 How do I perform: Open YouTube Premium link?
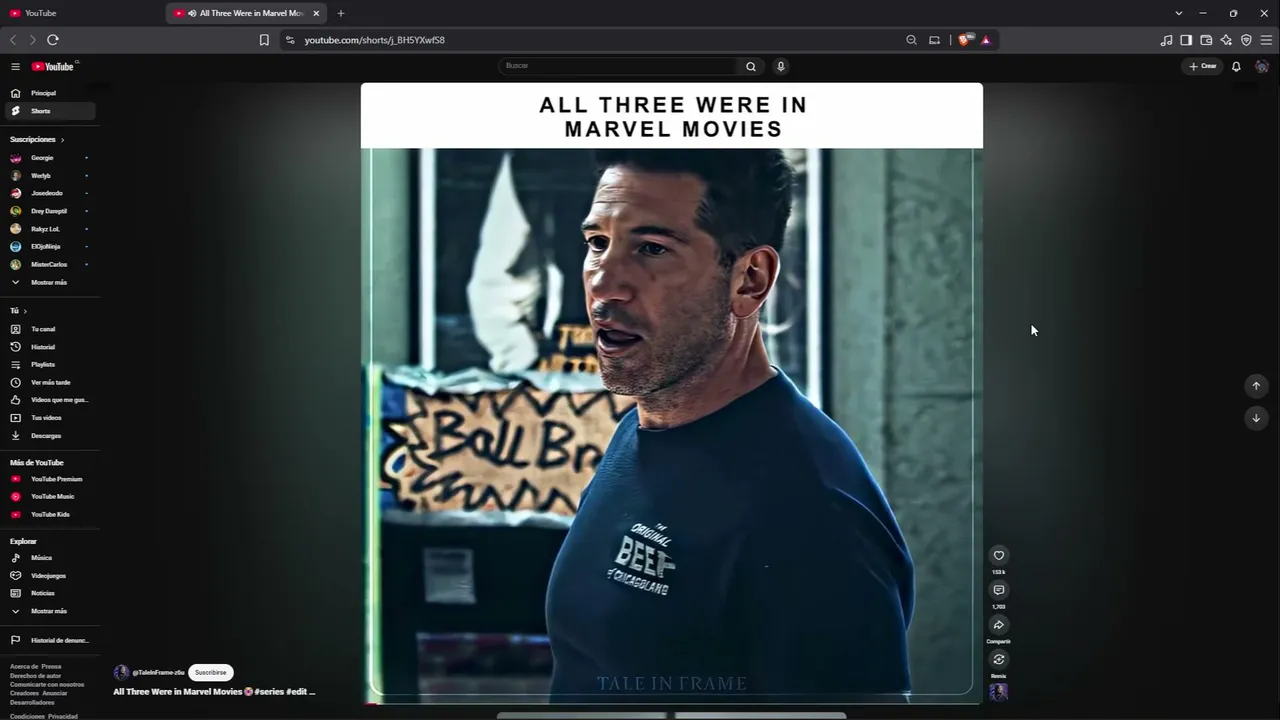click(51, 479)
